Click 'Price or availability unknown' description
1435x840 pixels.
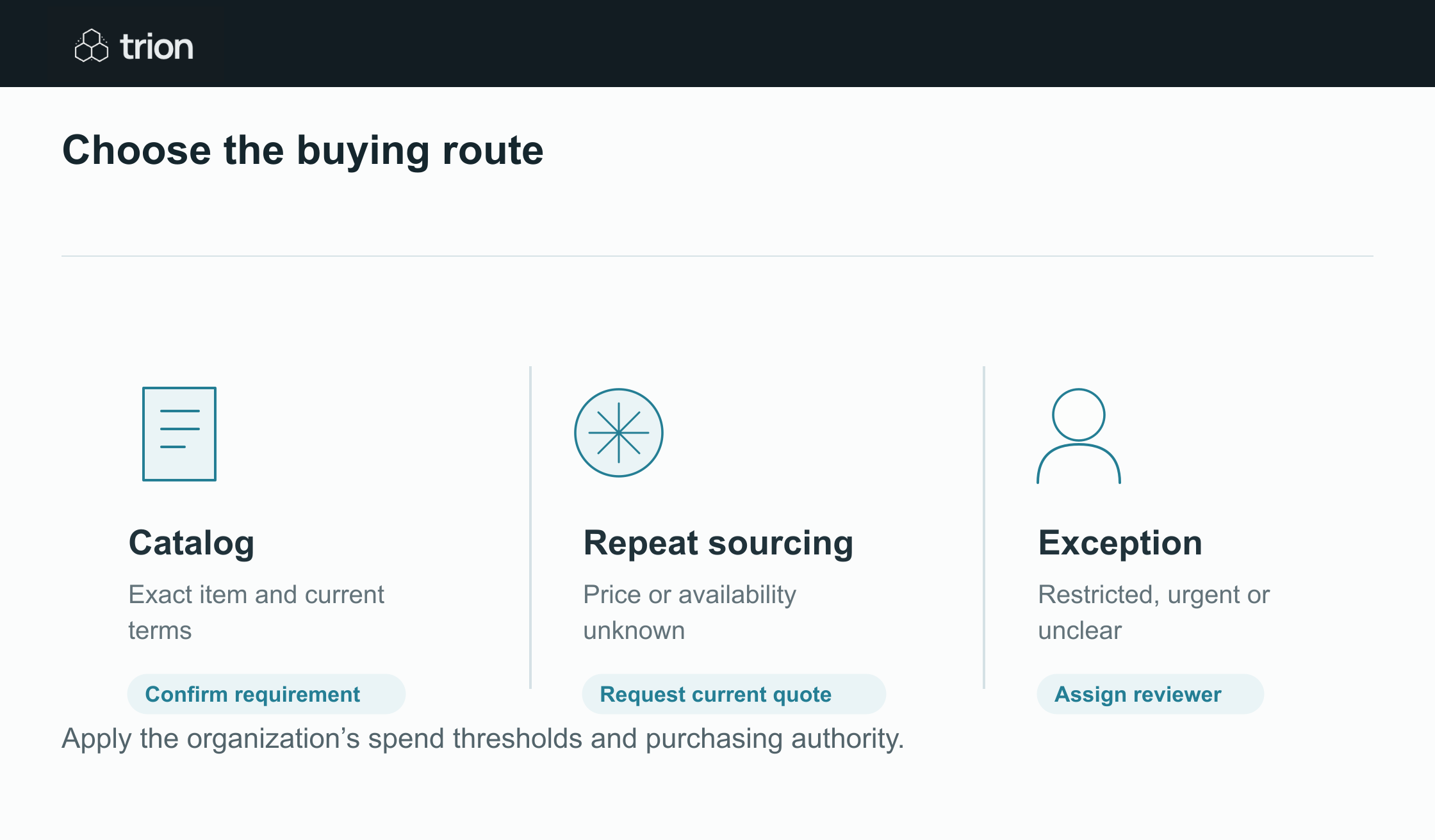coord(690,612)
